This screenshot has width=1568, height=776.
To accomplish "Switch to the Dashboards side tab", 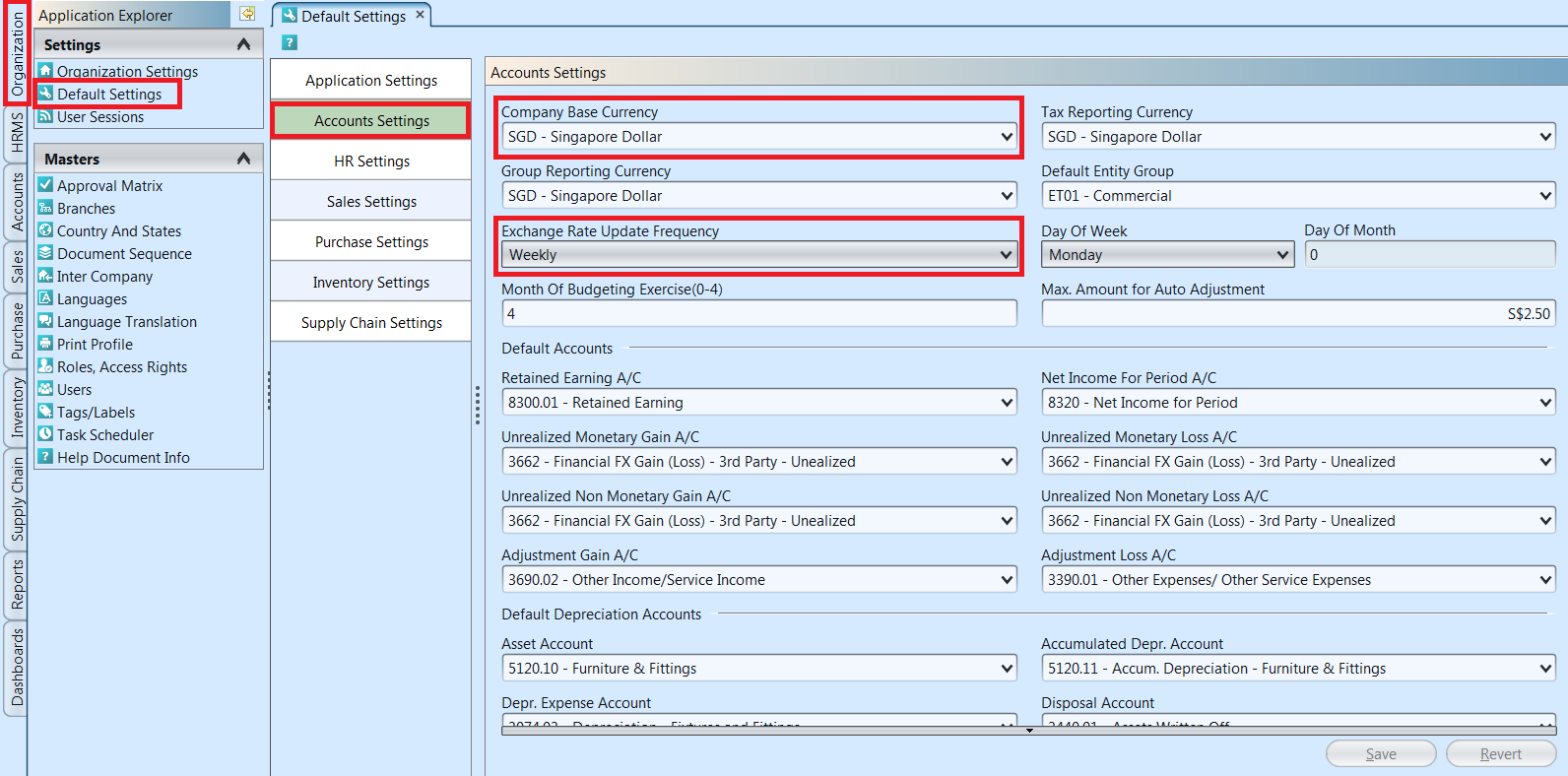I will (x=17, y=668).
